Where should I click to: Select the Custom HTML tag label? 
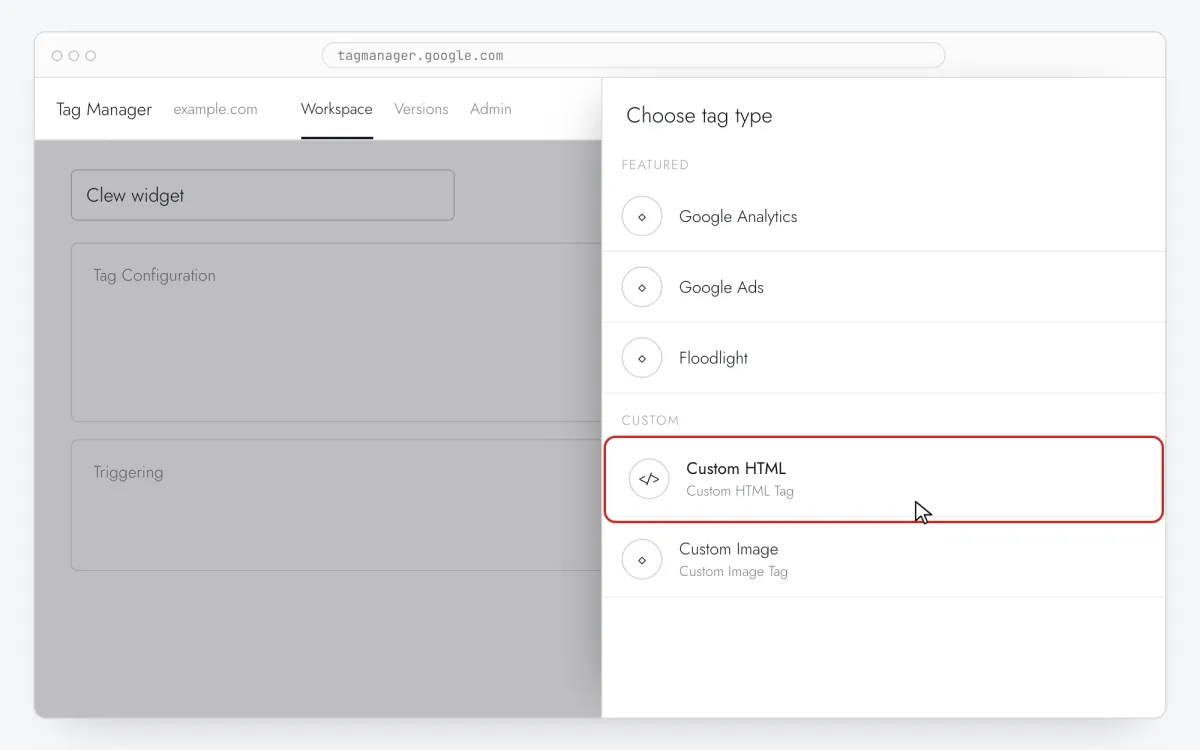click(x=736, y=468)
